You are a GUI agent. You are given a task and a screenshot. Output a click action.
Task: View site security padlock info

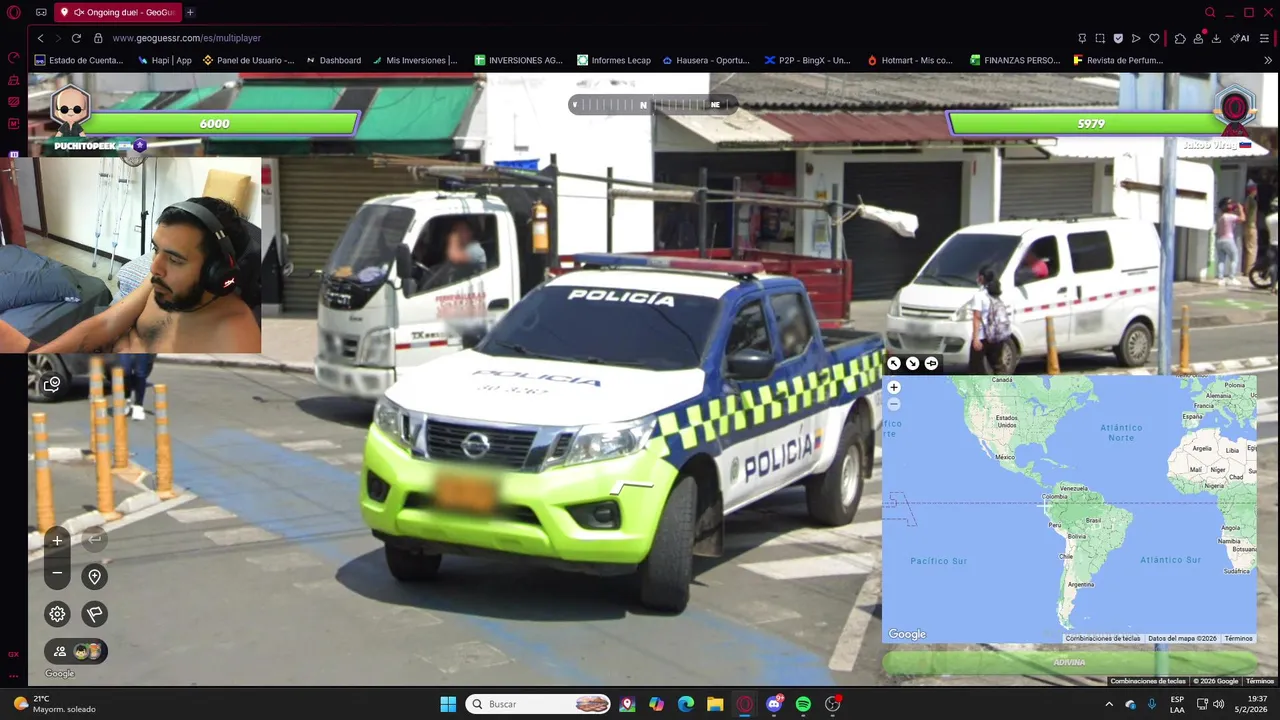click(98, 38)
